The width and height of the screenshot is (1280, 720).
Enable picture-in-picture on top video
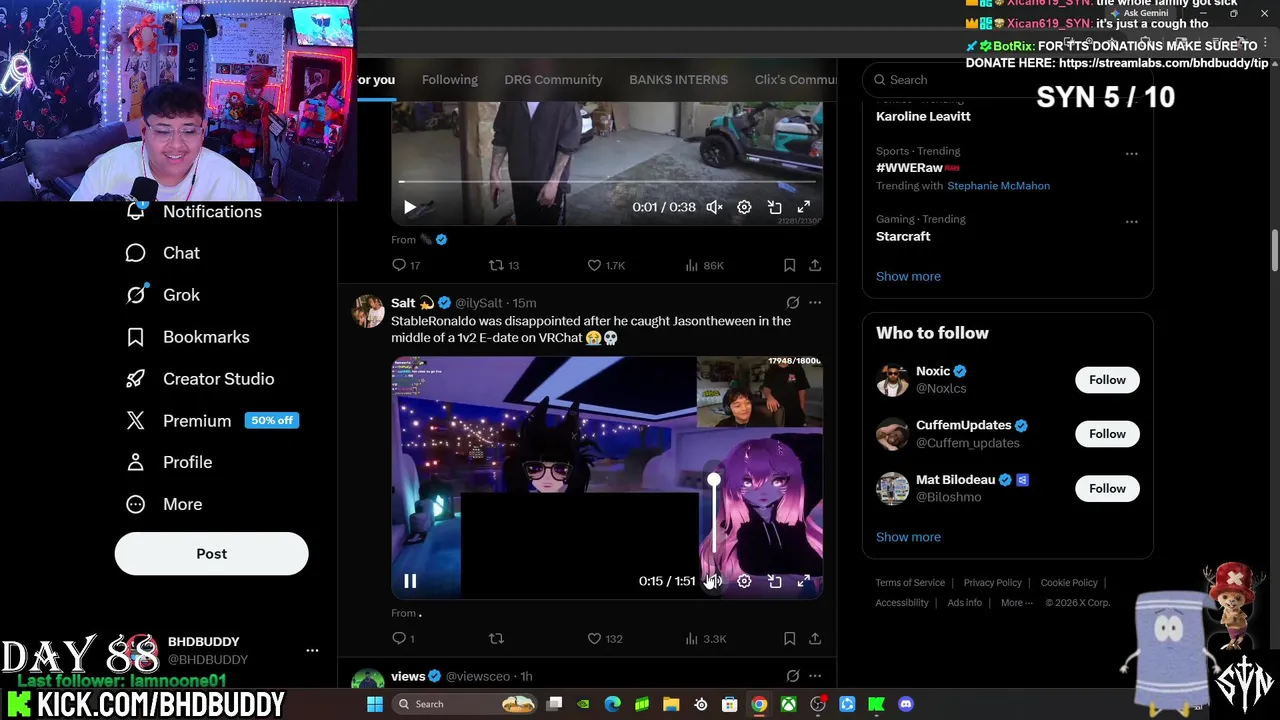pyautogui.click(x=774, y=207)
